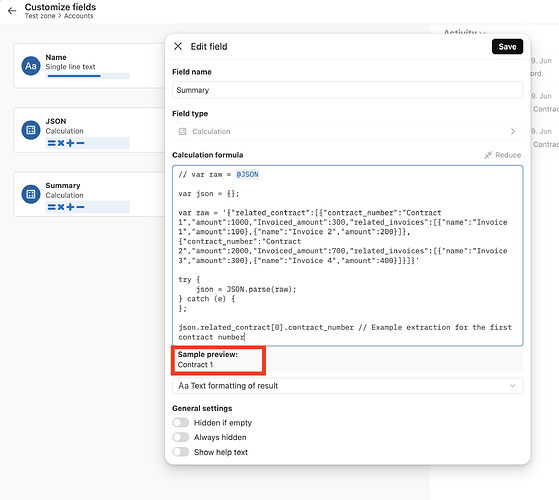Turn on the Always hidden toggle
This screenshot has height=500, width=559.
181,437
